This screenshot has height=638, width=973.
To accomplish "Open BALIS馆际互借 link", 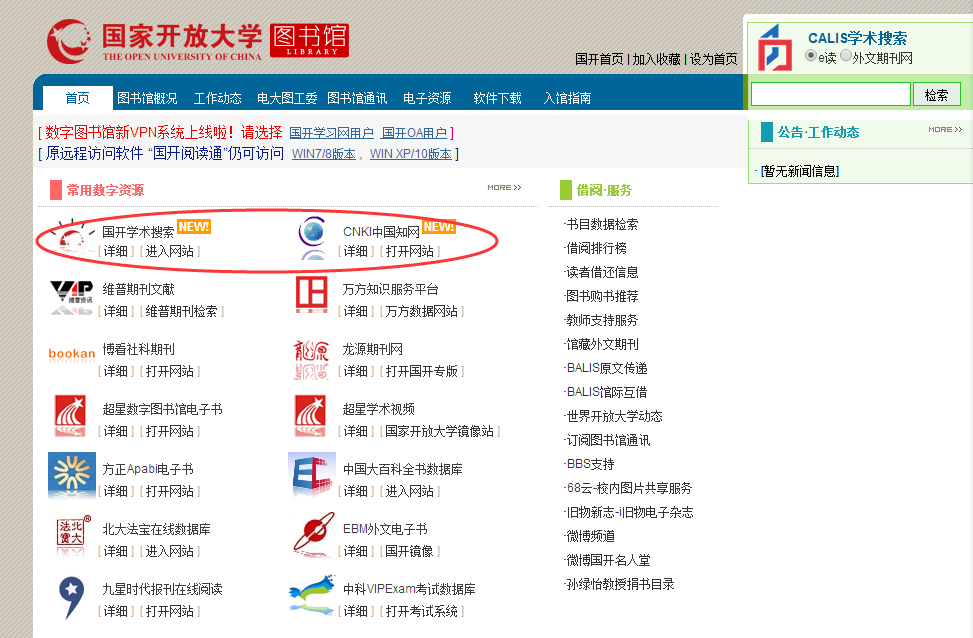I will point(607,392).
